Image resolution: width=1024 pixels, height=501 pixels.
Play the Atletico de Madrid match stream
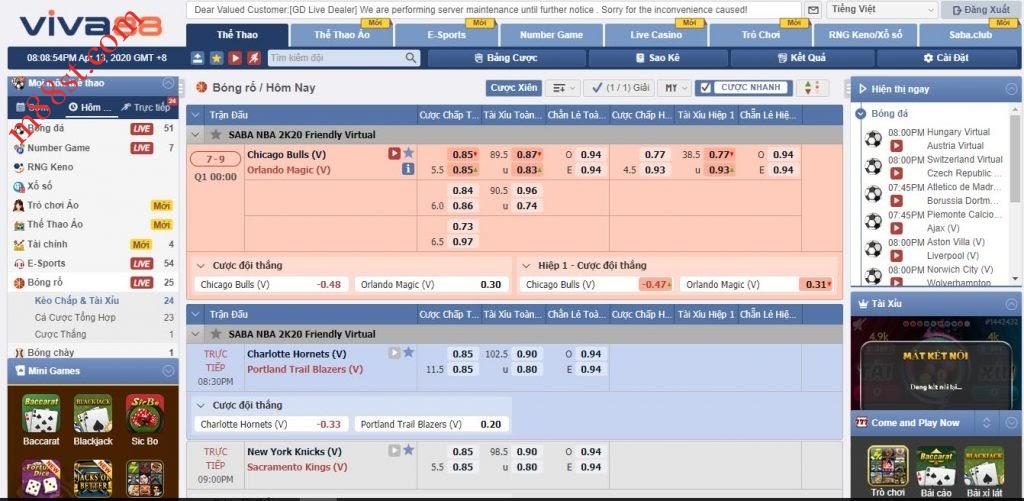coord(896,201)
